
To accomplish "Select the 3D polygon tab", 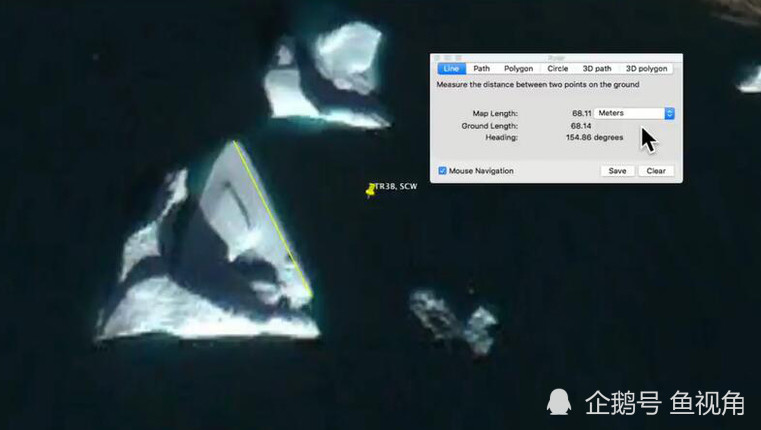I will [647, 69].
